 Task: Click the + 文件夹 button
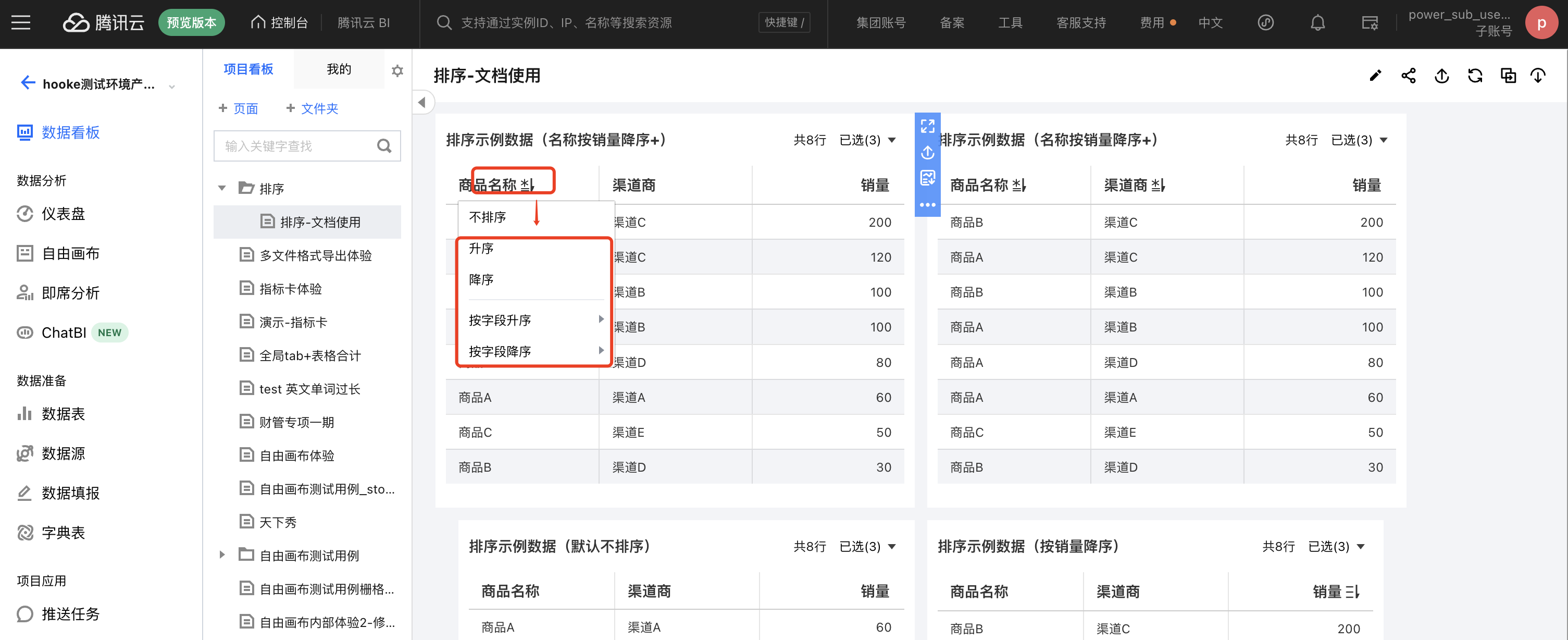pos(312,108)
